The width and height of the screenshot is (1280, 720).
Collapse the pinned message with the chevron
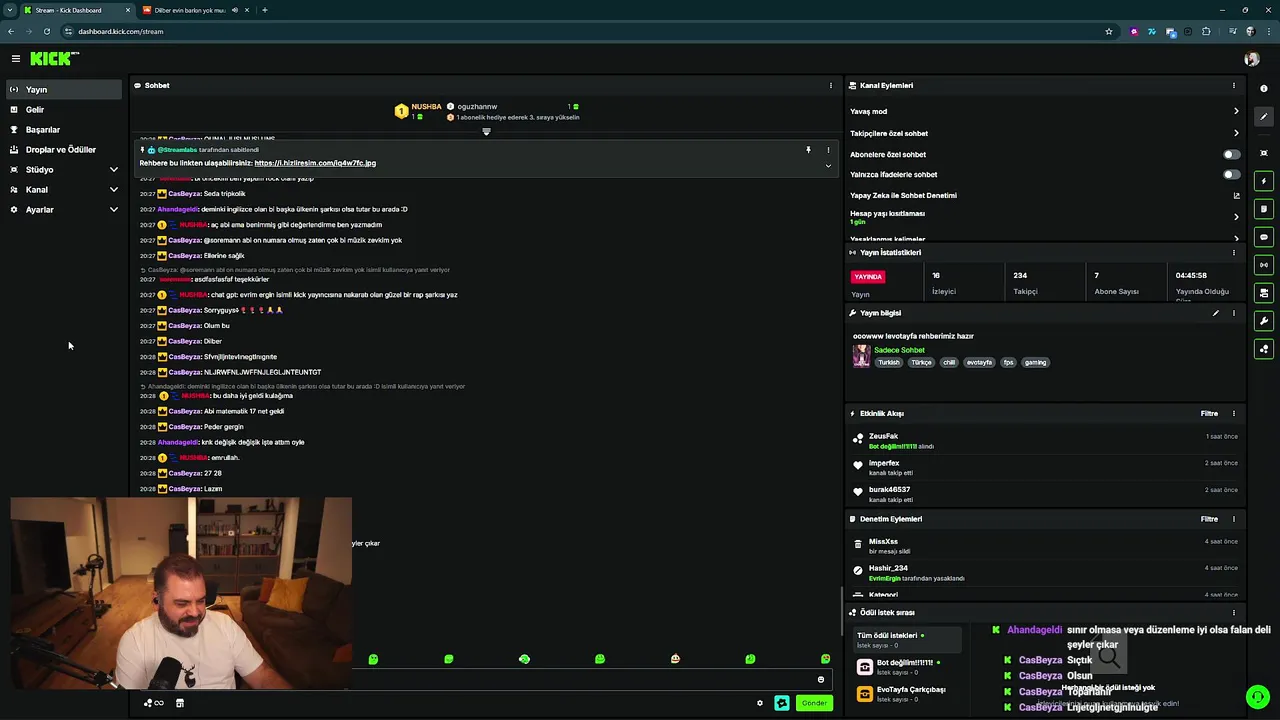point(828,165)
